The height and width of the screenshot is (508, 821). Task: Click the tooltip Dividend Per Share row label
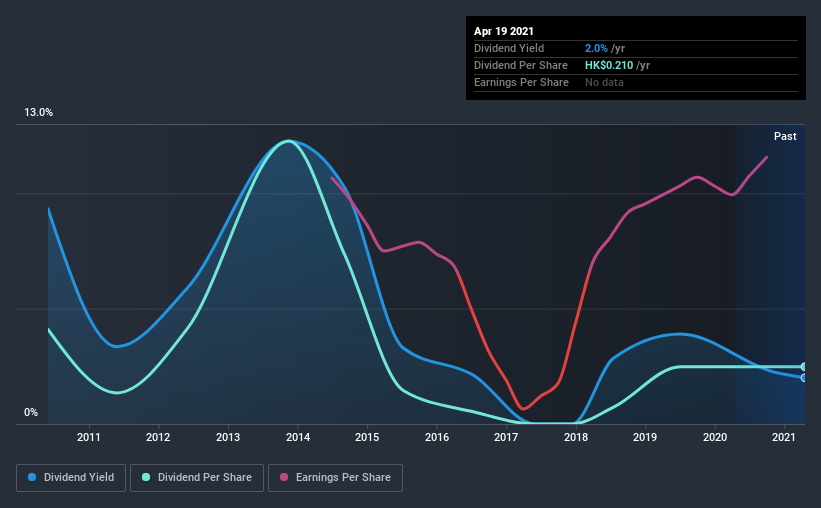point(520,65)
